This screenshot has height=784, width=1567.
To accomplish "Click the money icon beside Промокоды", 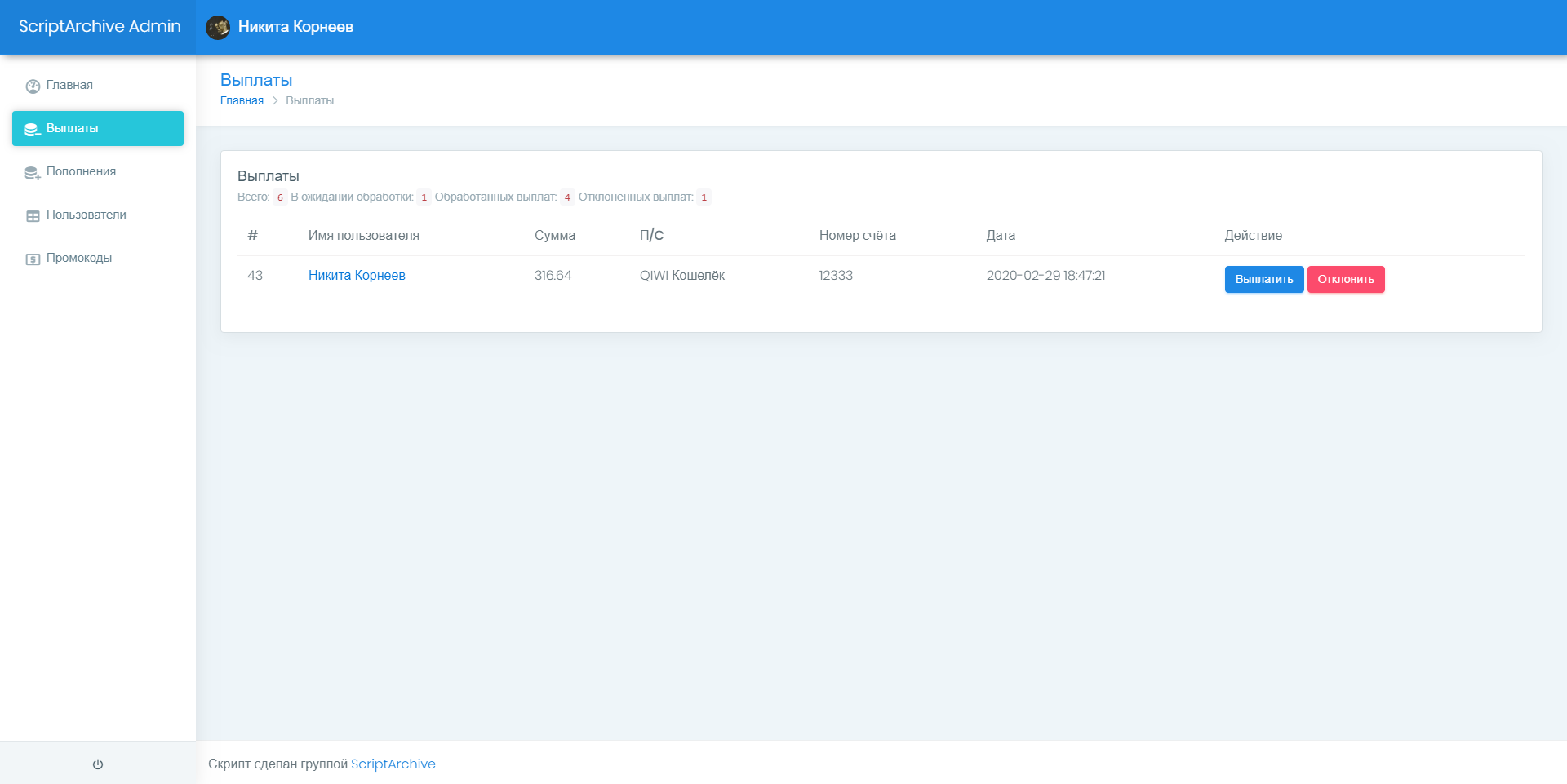I will (33, 259).
